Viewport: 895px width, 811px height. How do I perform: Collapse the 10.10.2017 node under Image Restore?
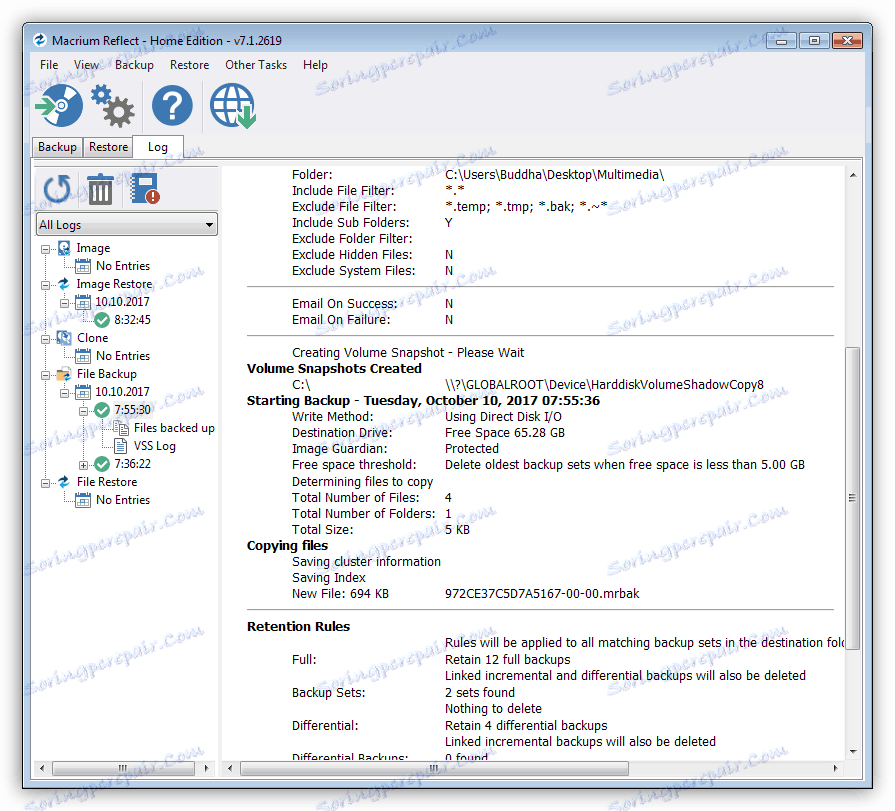(x=64, y=303)
